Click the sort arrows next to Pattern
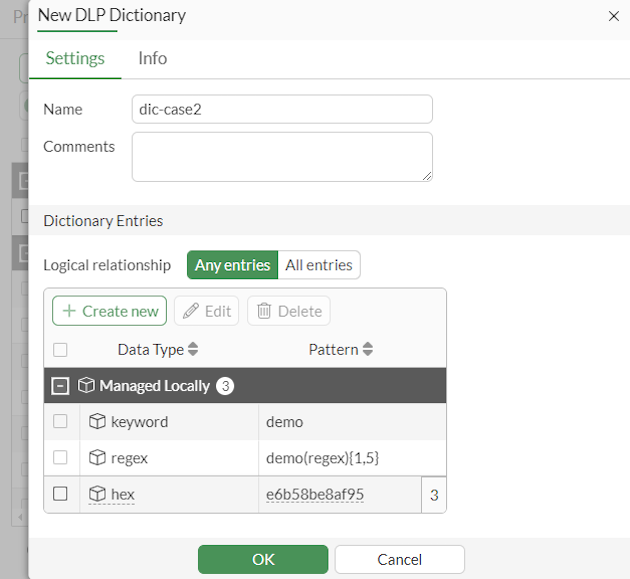630x579 pixels. point(367,350)
